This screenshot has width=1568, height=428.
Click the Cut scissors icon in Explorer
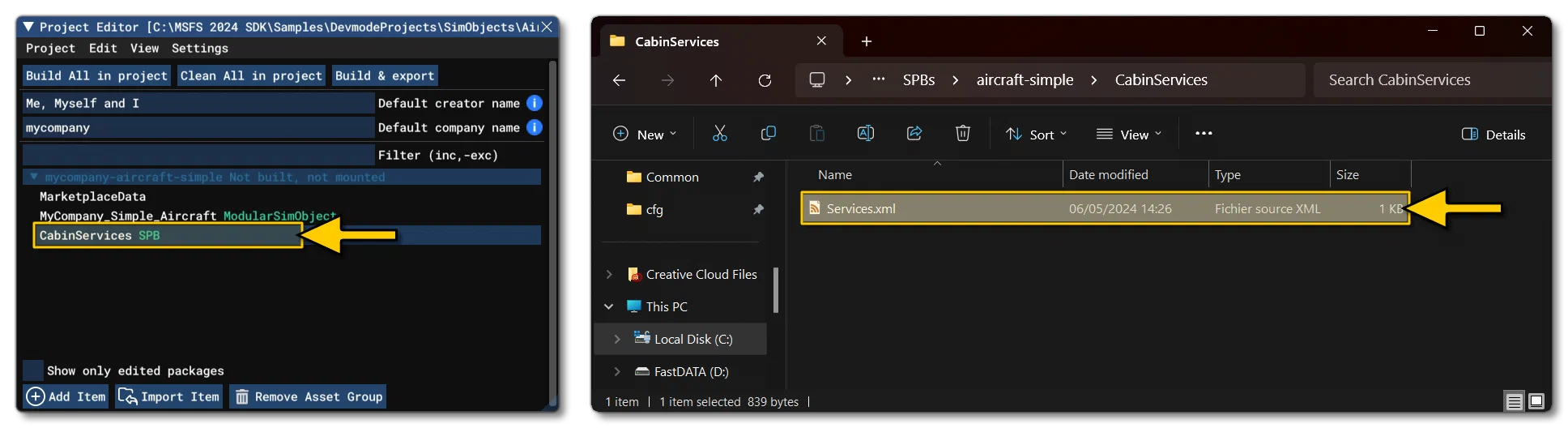[x=719, y=134]
